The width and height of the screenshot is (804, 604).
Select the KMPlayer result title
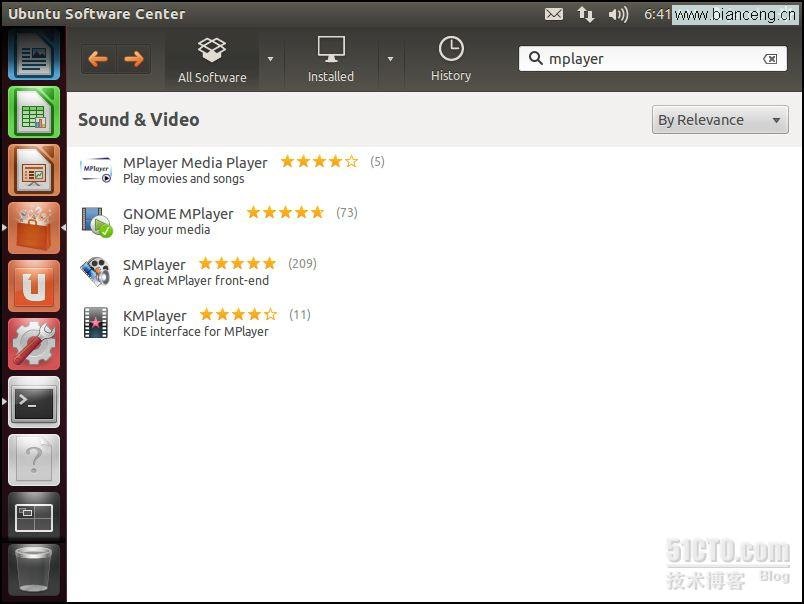(x=154, y=315)
